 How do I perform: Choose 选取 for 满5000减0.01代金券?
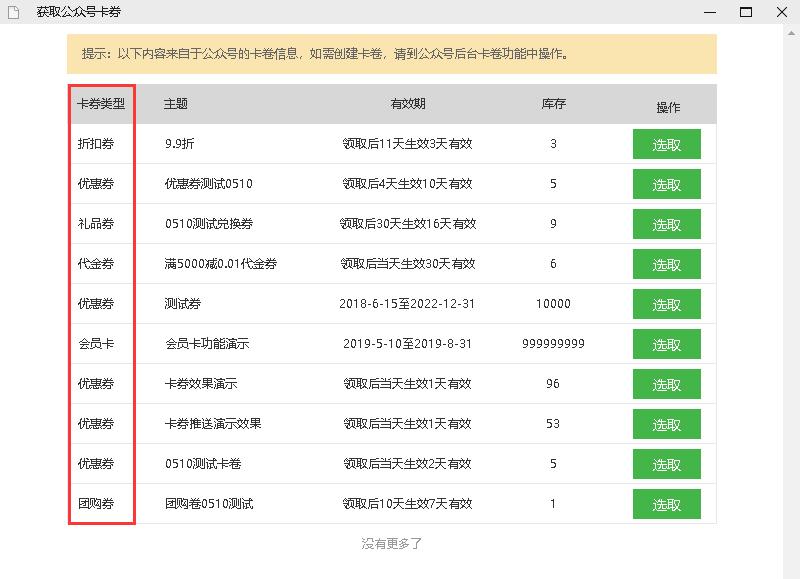[666, 264]
